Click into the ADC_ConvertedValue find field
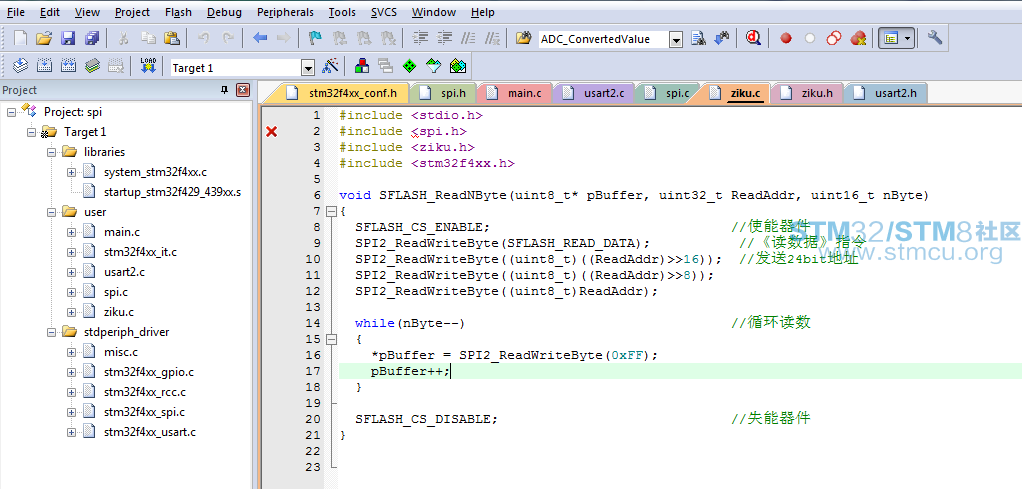The height and width of the screenshot is (489, 1022). (604, 39)
